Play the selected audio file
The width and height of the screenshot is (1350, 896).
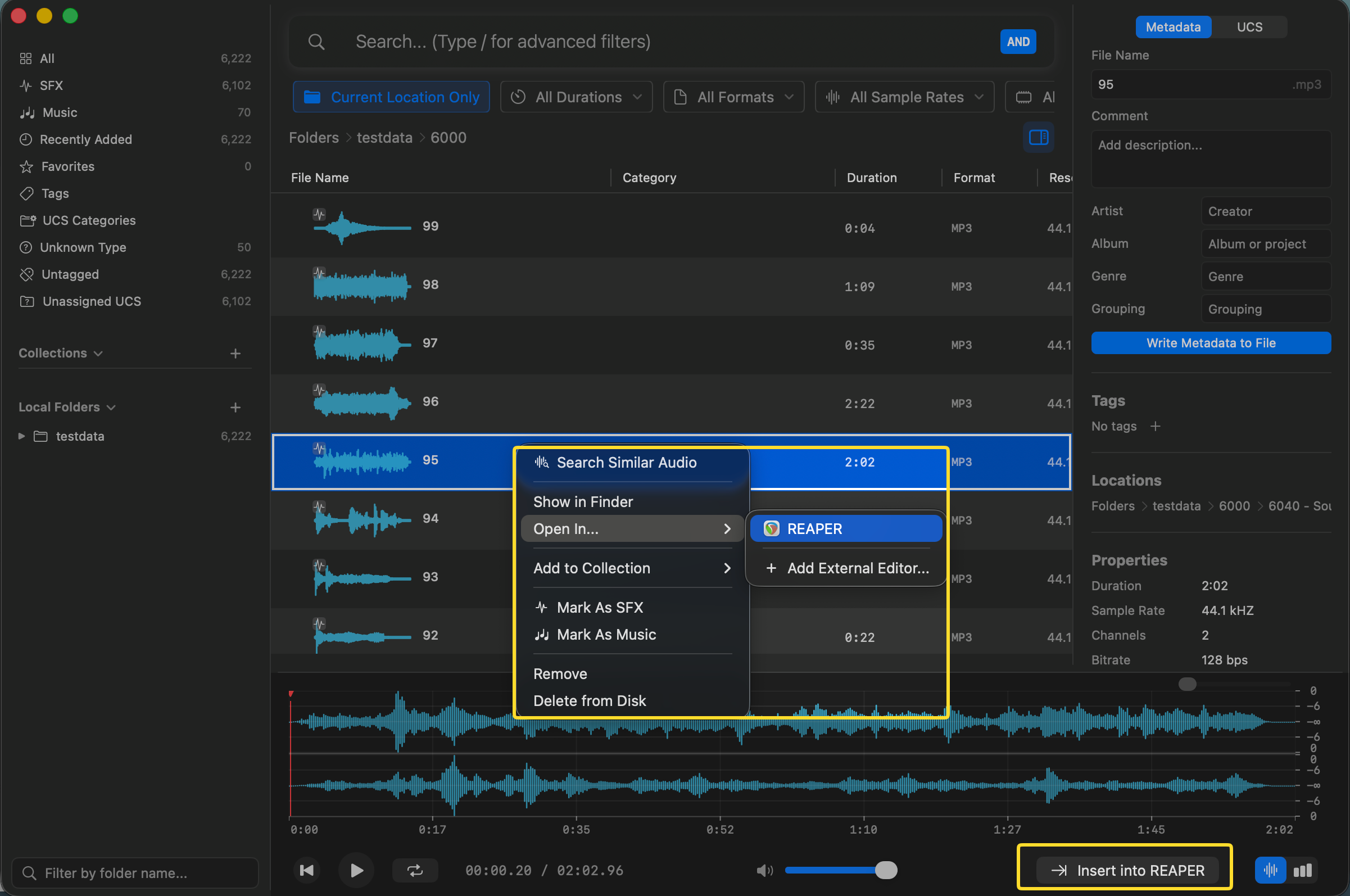(356, 870)
